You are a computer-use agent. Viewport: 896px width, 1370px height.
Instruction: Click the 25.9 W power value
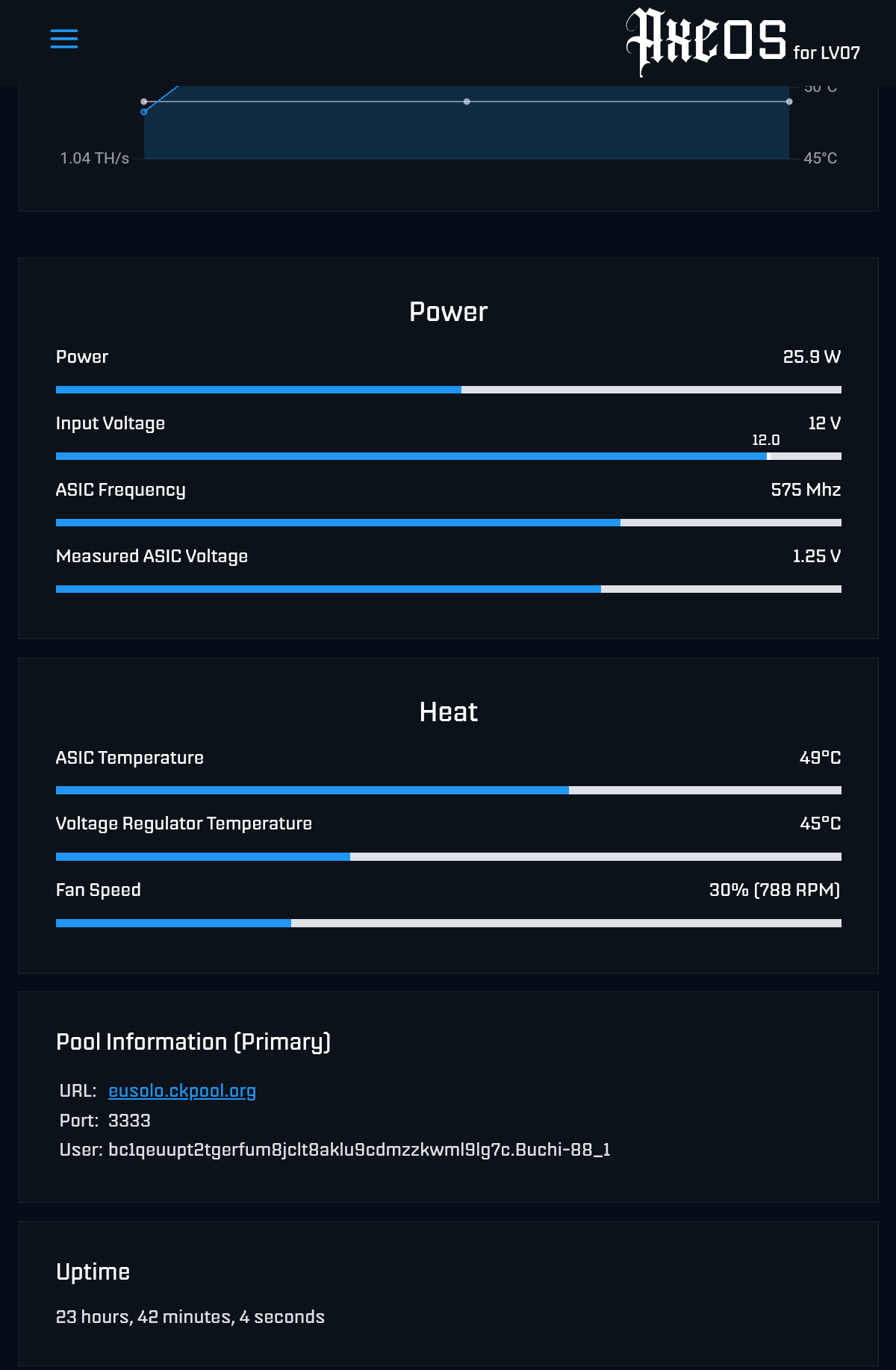point(812,357)
